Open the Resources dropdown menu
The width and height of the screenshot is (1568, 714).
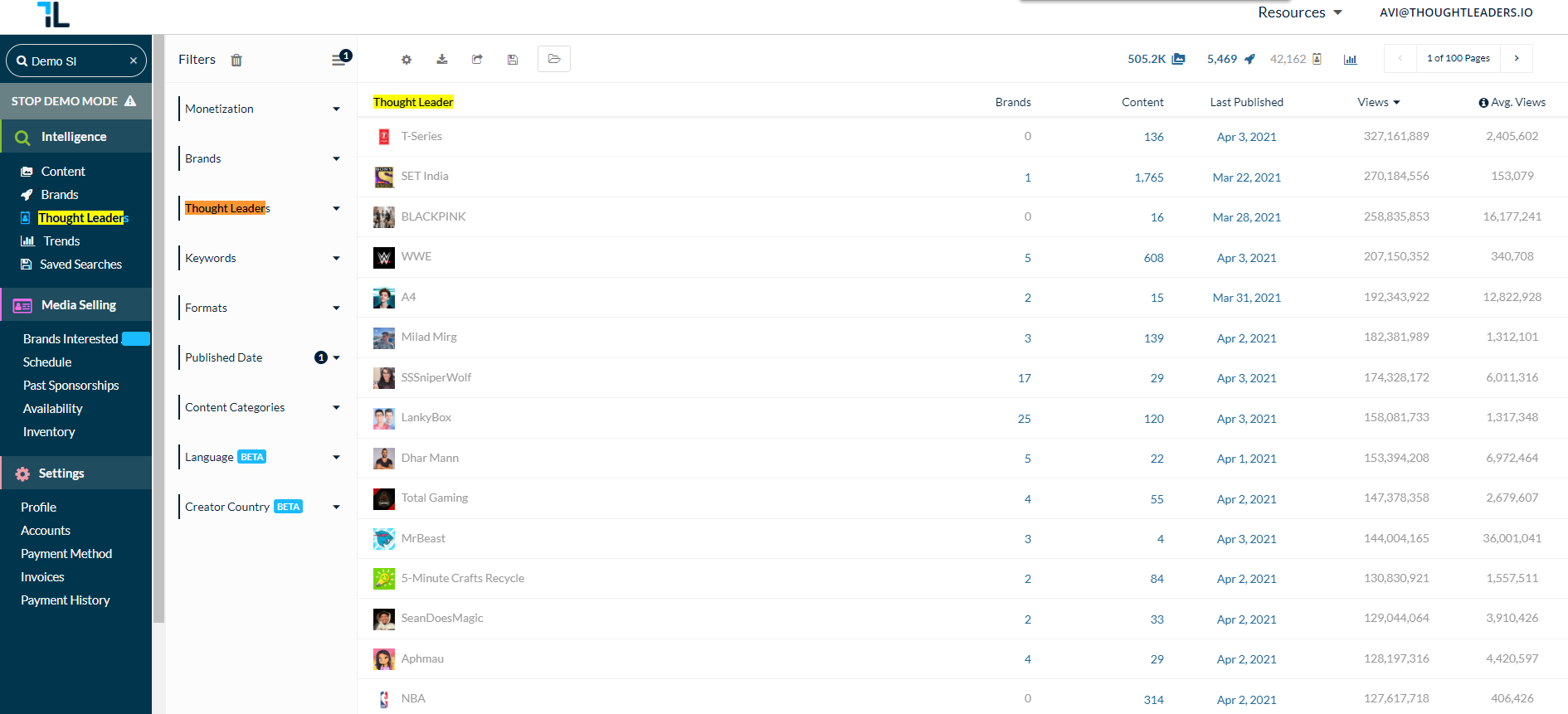(1299, 12)
